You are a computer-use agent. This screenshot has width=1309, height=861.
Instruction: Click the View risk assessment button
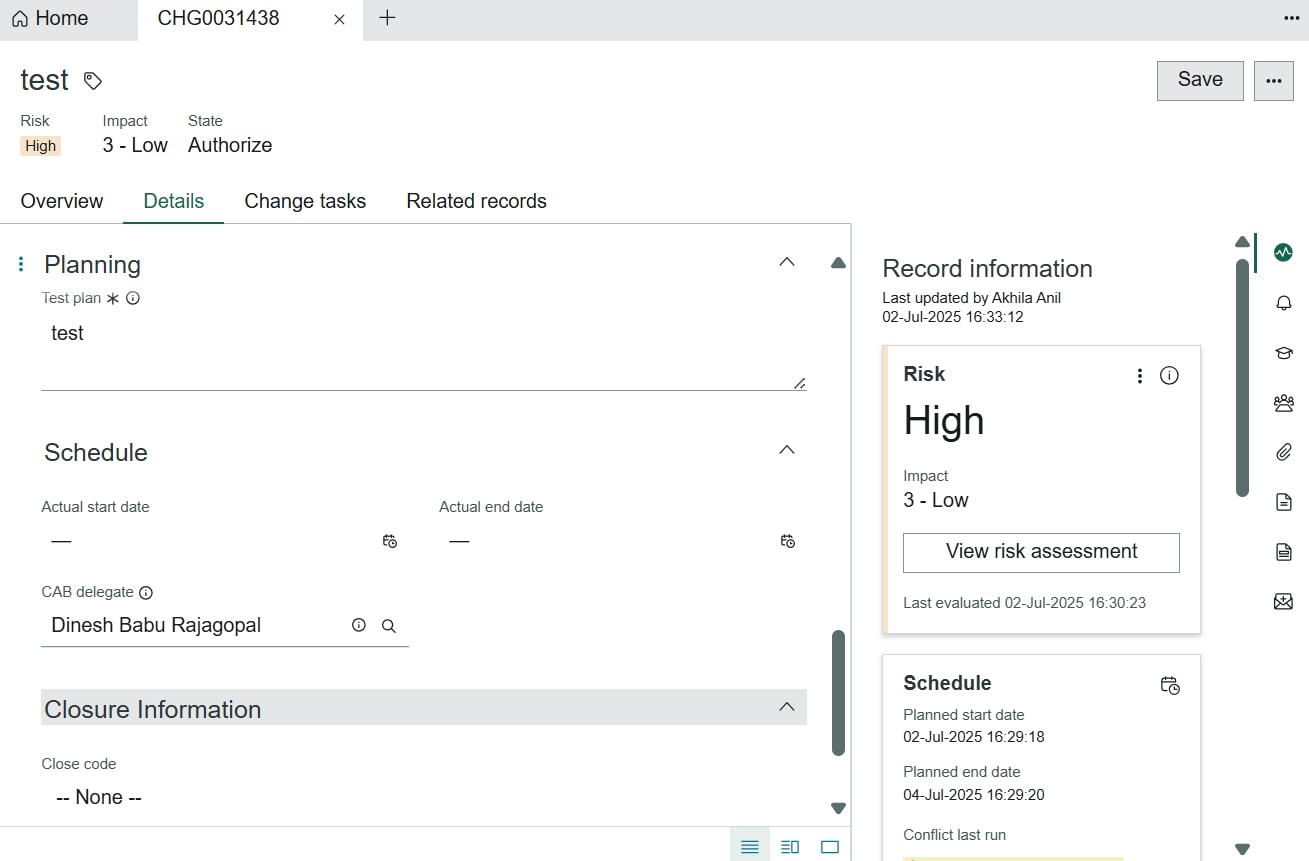click(x=1040, y=552)
